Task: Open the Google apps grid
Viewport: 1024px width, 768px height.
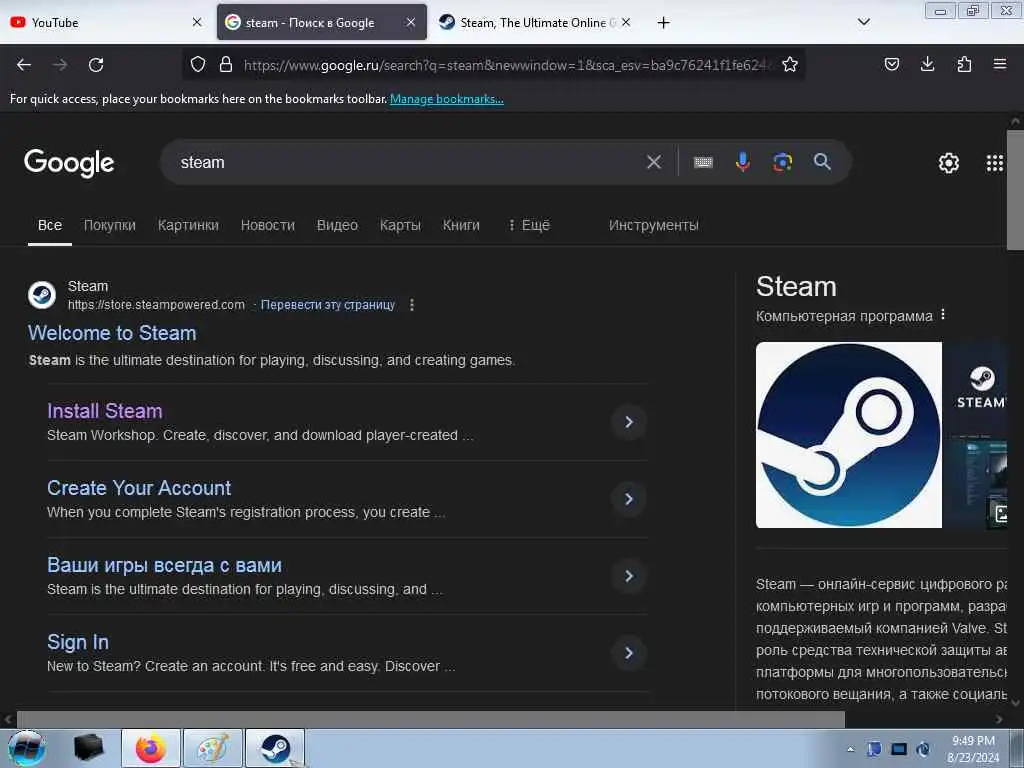Action: (x=995, y=163)
